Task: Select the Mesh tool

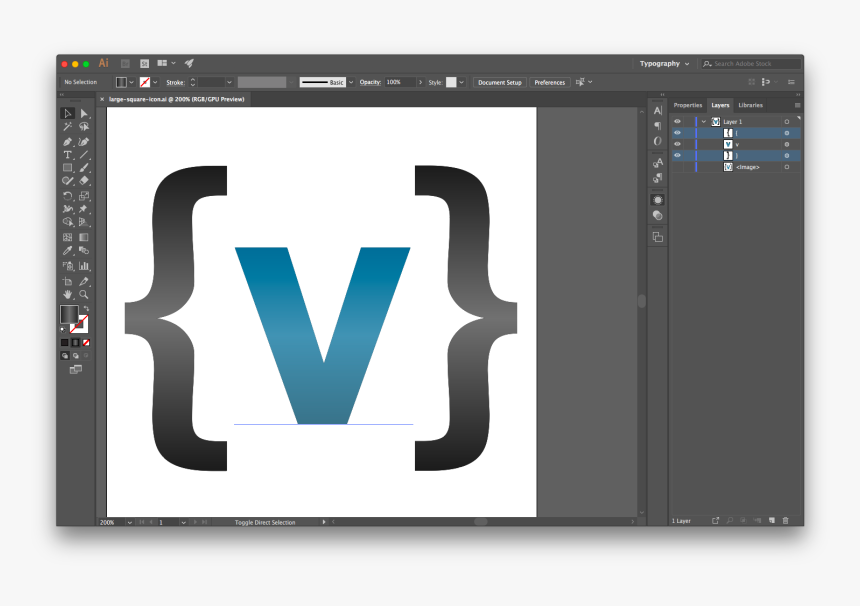Action: point(67,237)
